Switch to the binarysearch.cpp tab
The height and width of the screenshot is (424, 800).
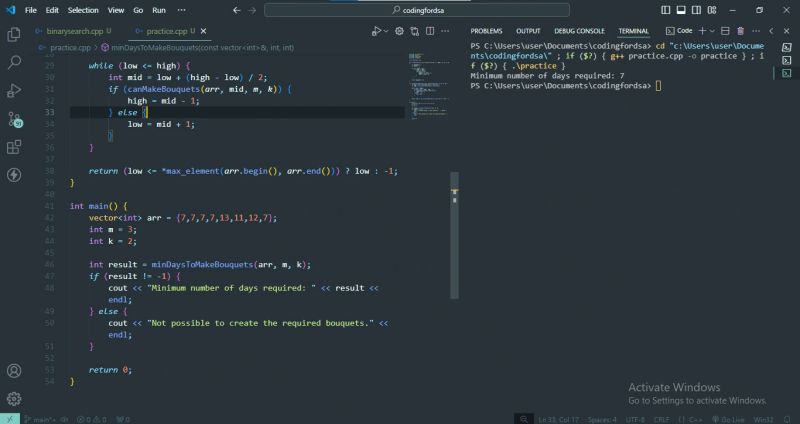[x=70, y=31]
